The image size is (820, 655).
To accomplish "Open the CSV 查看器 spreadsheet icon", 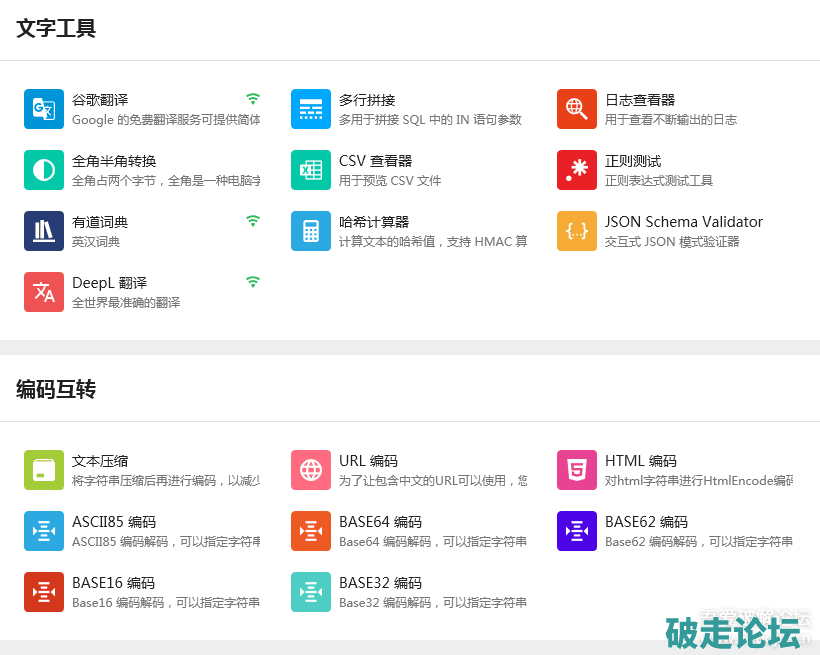I will (x=311, y=170).
